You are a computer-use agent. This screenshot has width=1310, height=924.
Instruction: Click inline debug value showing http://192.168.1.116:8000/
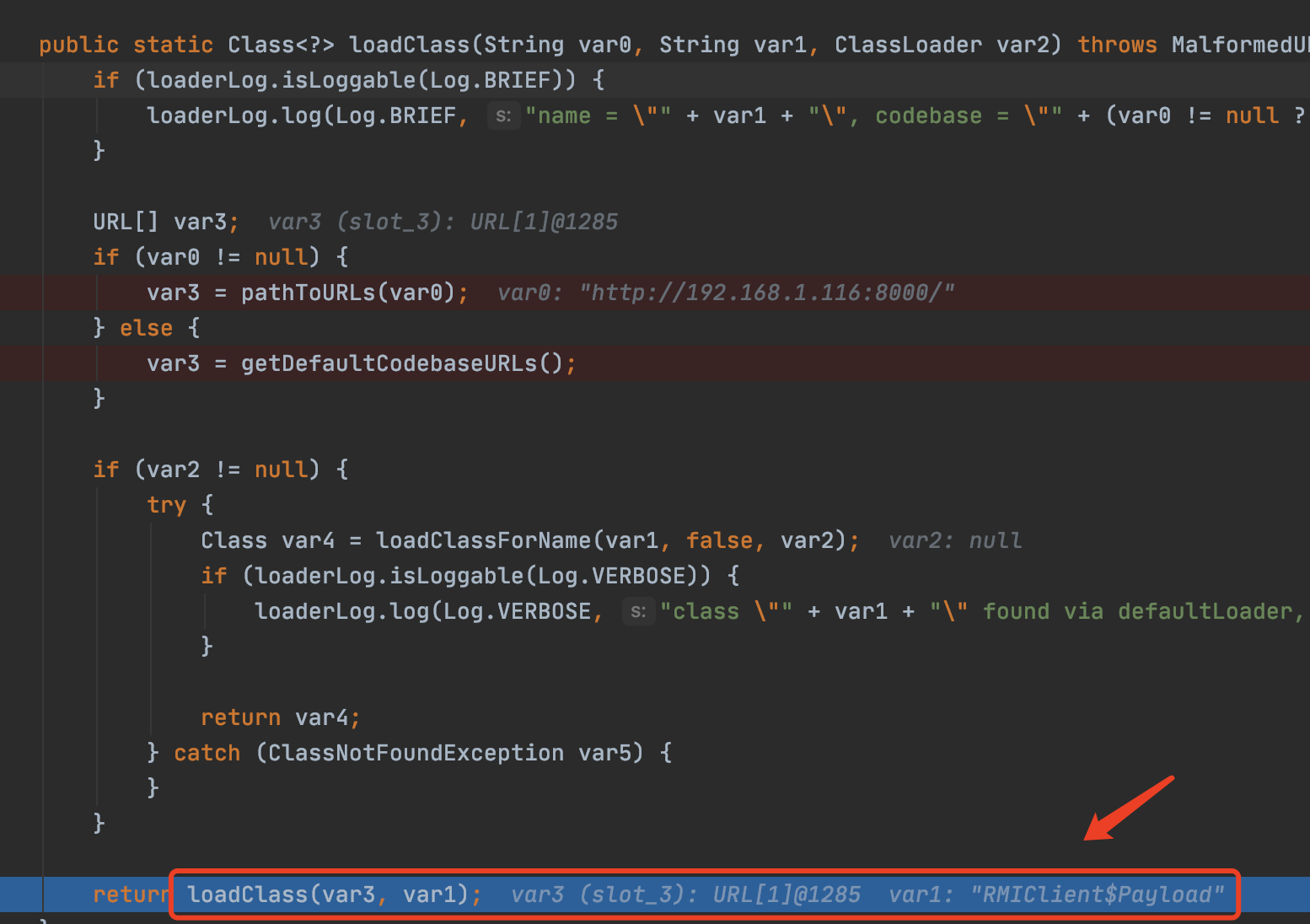click(x=766, y=293)
